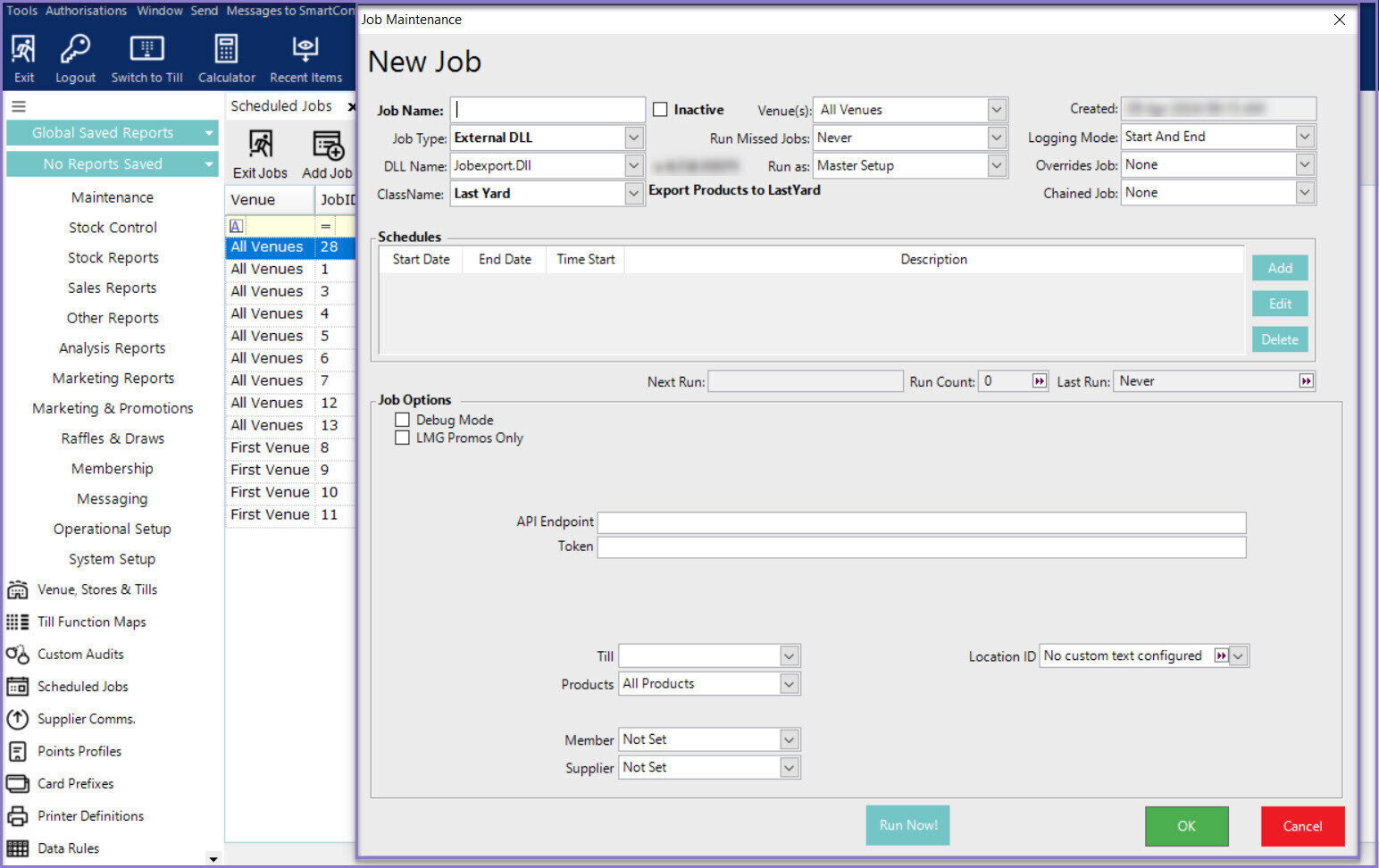The width and height of the screenshot is (1379, 868).
Task: Click the Exit Jobs icon
Action: [x=260, y=154]
